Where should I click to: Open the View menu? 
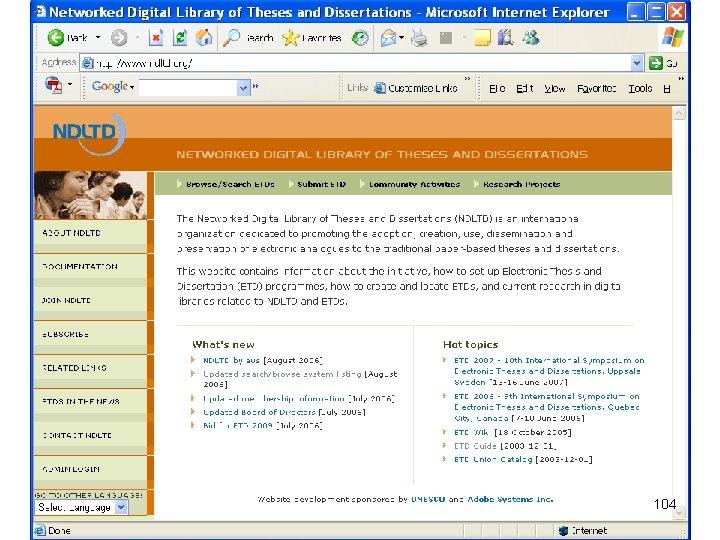(555, 88)
